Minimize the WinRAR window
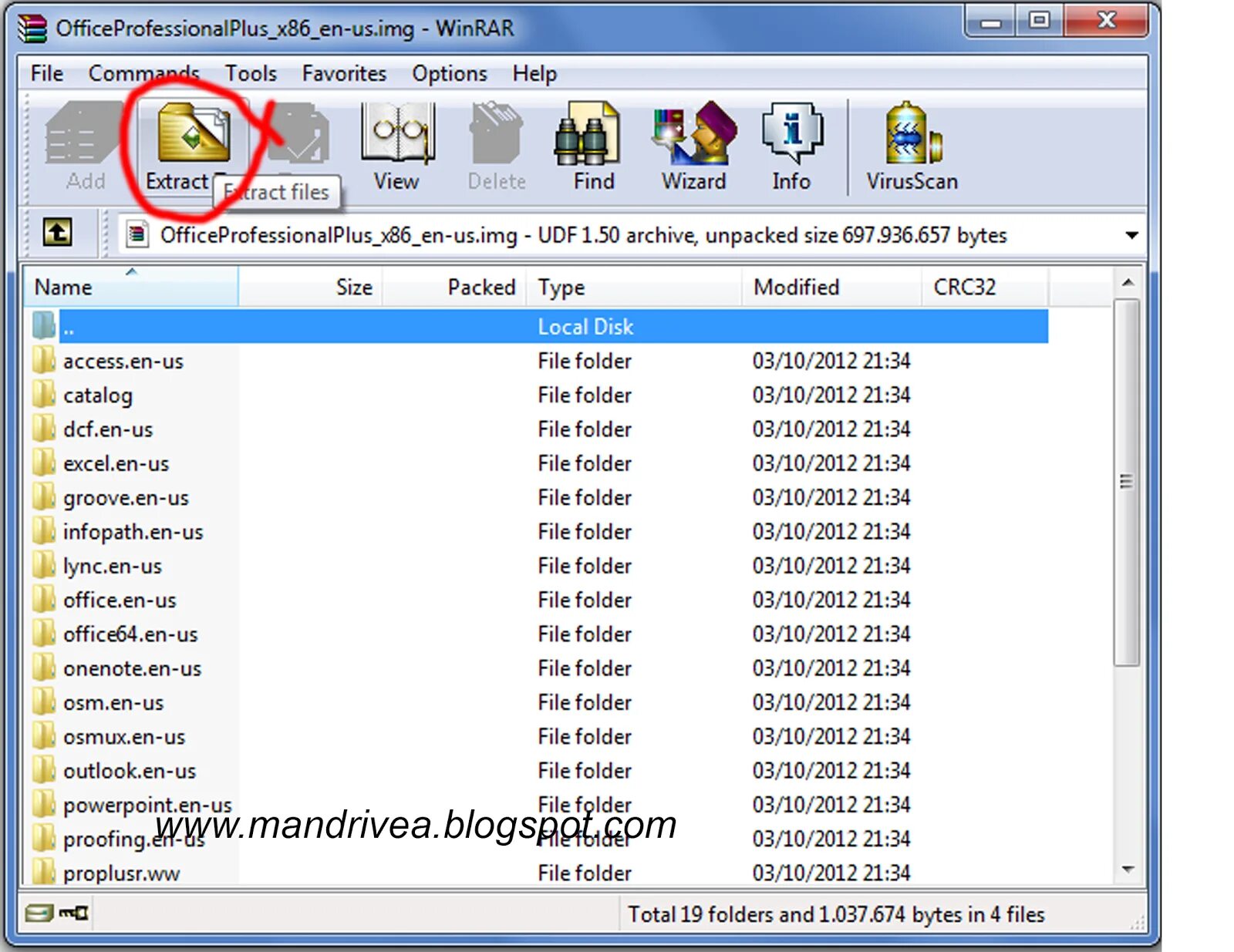1234x952 pixels. (x=990, y=22)
